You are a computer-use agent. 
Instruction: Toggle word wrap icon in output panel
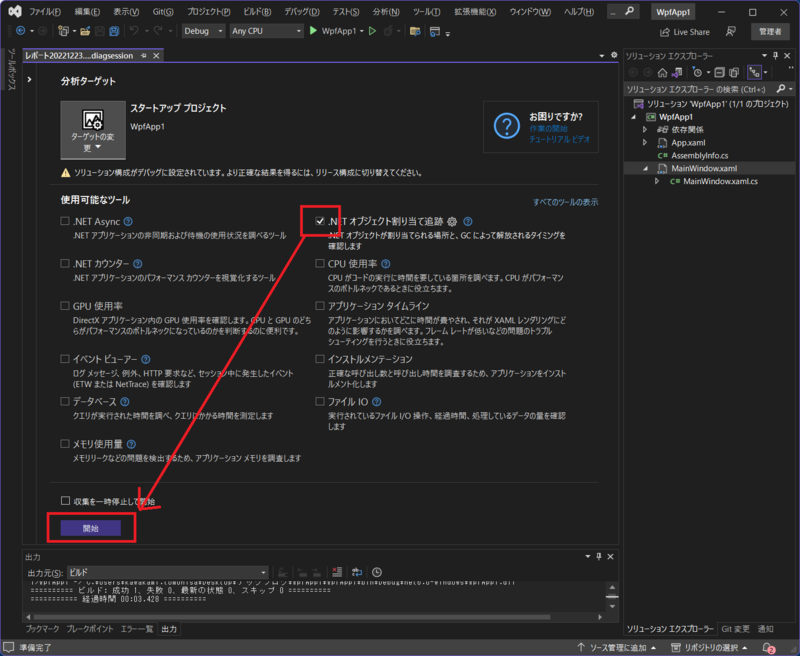click(x=357, y=572)
